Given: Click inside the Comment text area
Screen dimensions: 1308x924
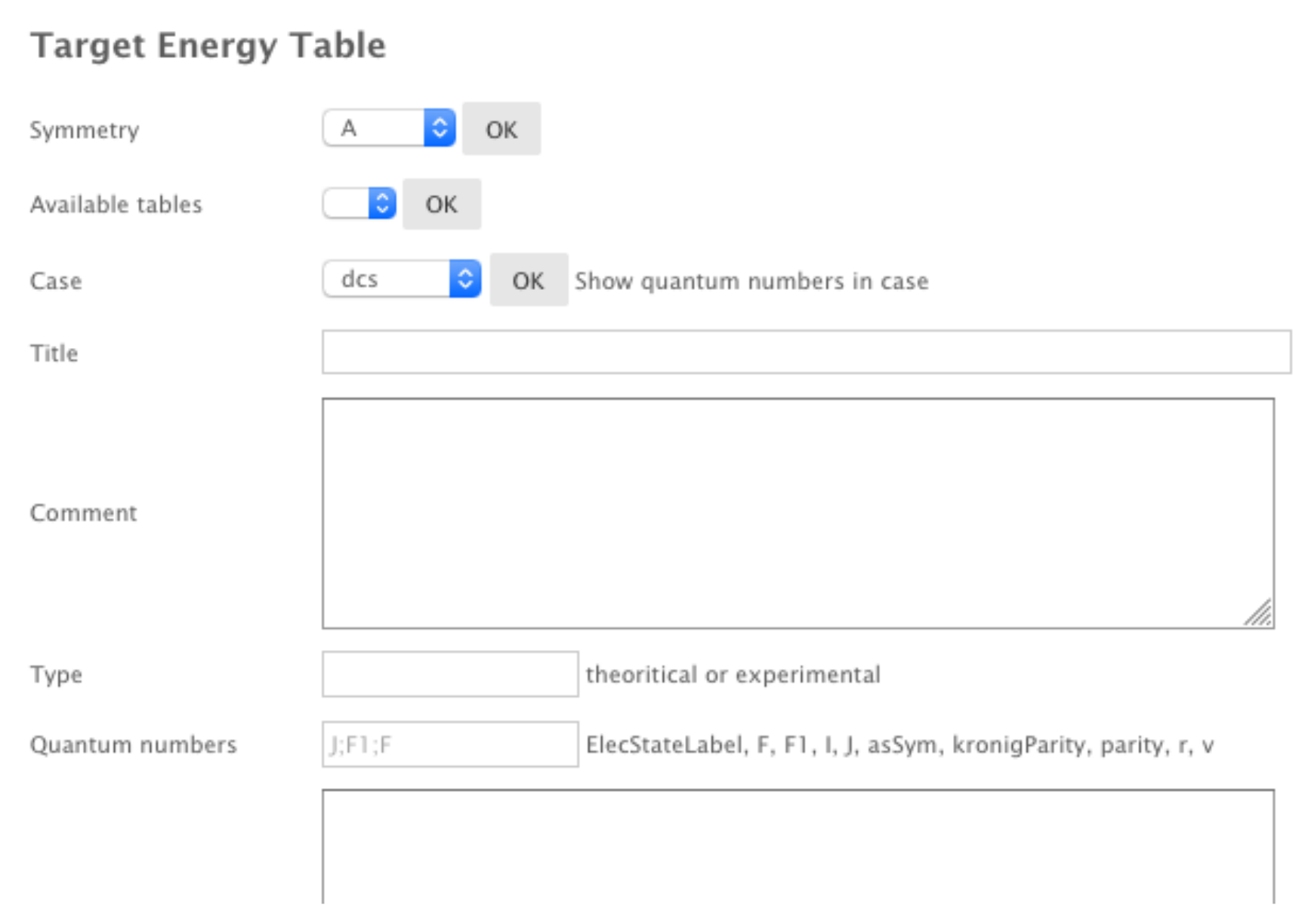Looking at the screenshot, I should 797,513.
